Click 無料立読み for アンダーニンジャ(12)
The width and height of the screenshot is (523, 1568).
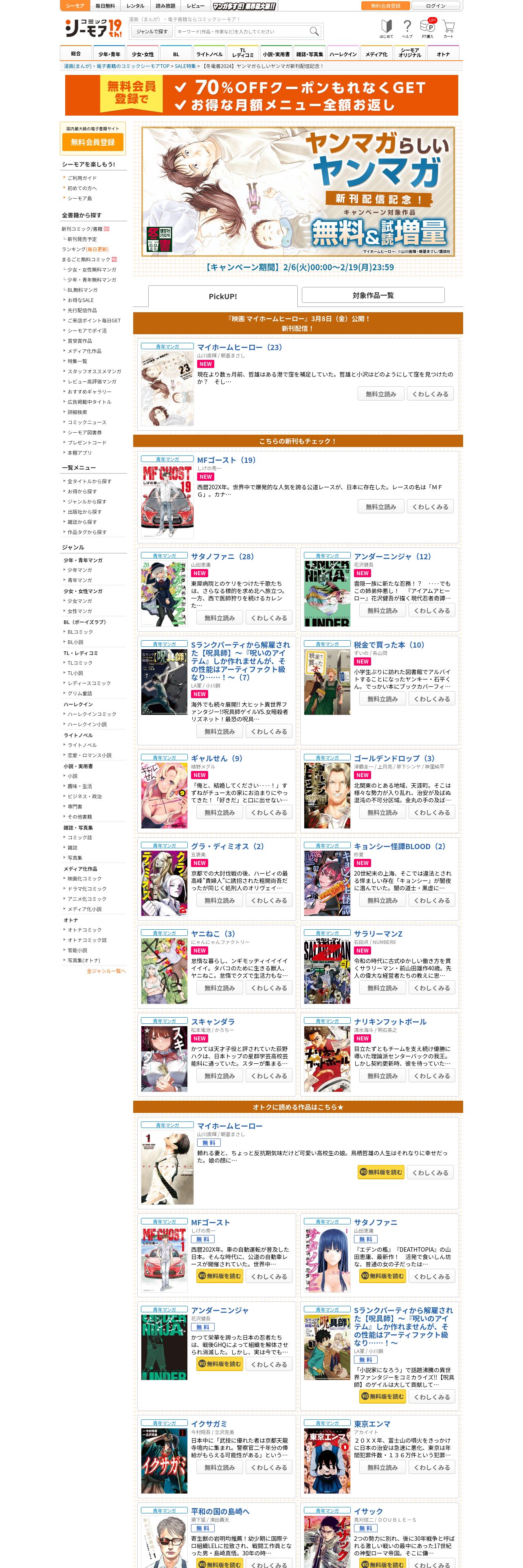(382, 611)
